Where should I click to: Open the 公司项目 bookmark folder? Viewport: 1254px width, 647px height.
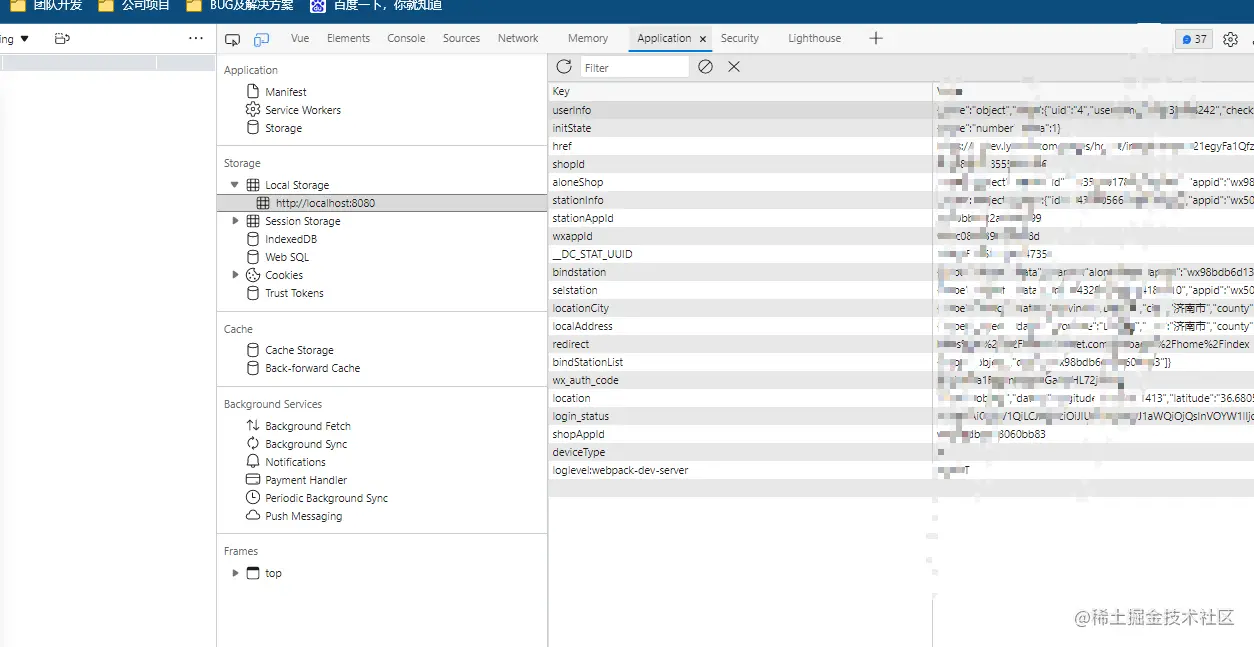pos(134,6)
